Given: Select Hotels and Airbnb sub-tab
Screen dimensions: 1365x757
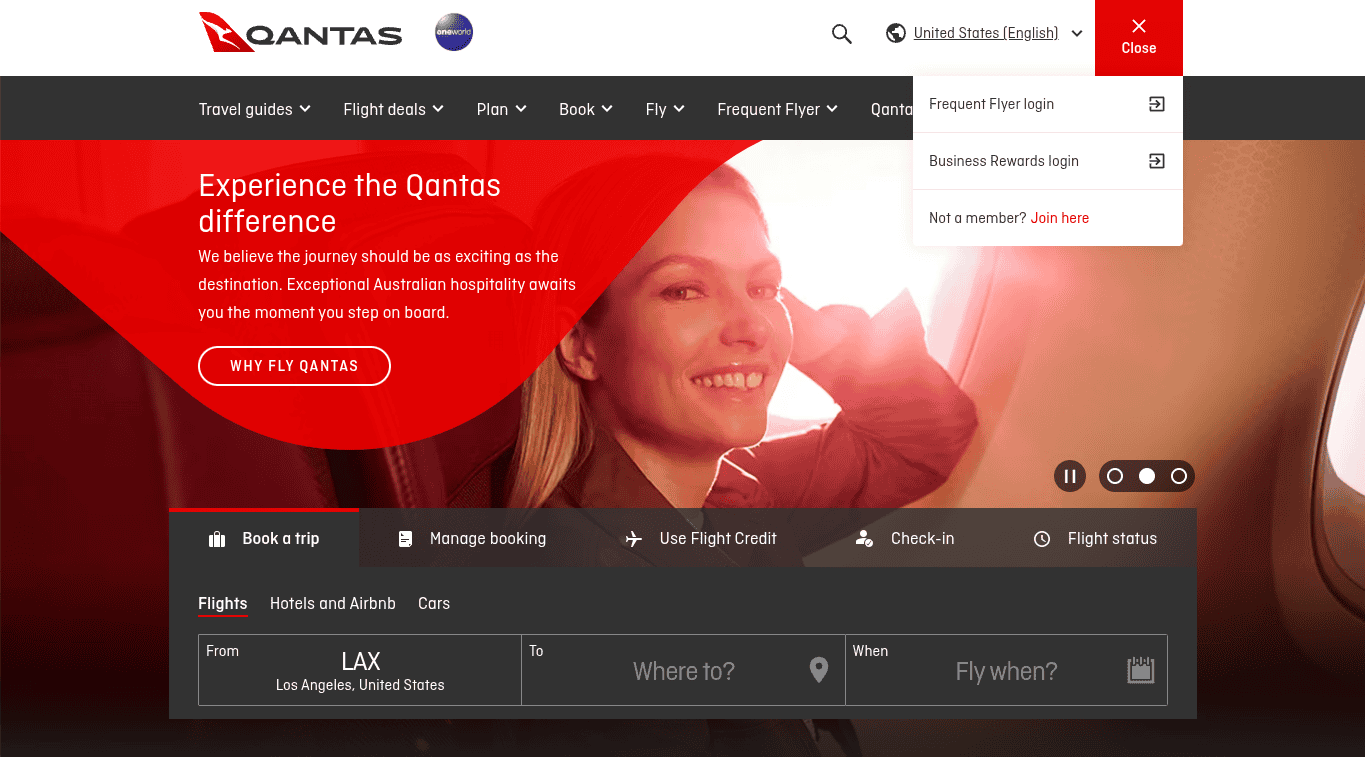Looking at the screenshot, I should [333, 604].
